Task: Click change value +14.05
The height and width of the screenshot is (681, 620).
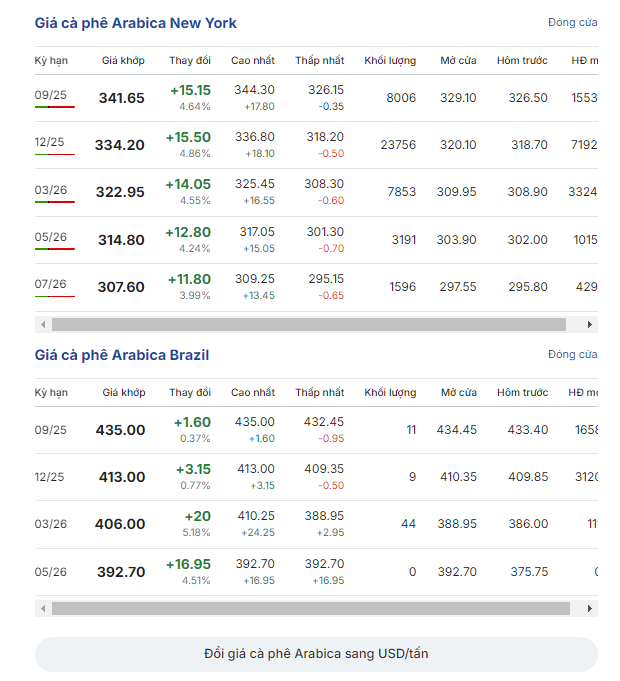Action: (188, 184)
